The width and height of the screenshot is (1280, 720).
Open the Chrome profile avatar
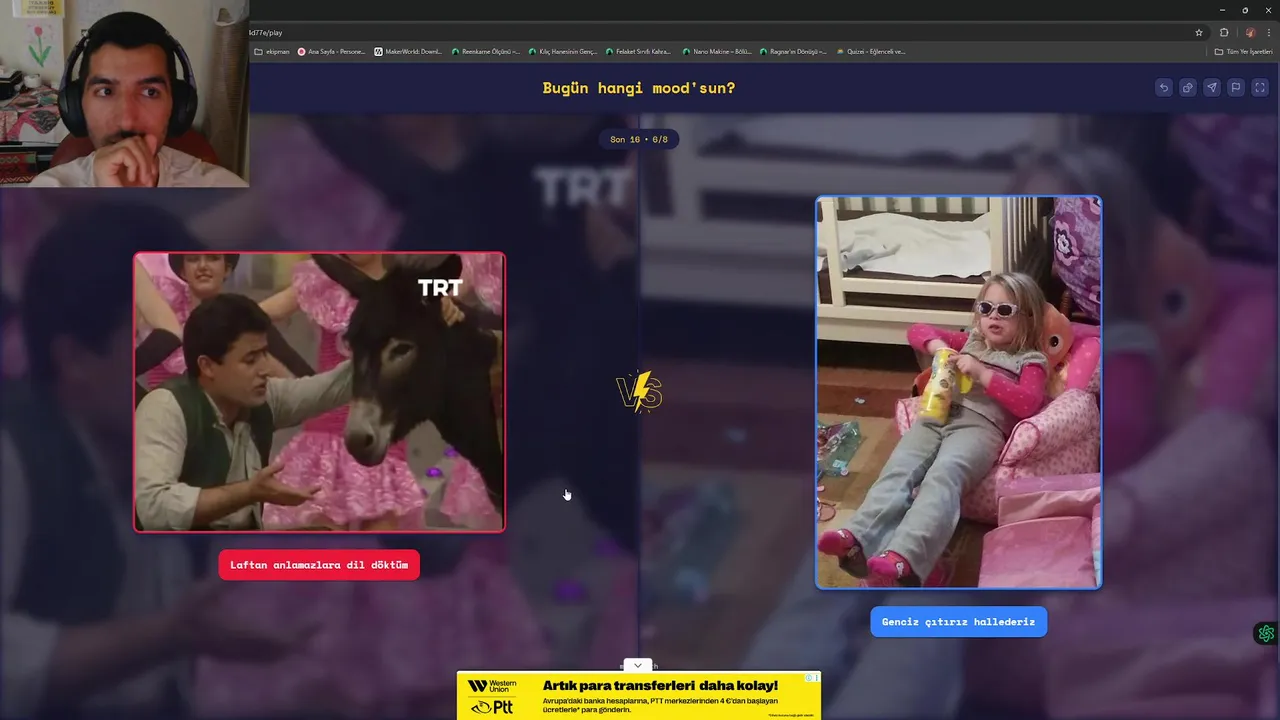tap(1250, 32)
